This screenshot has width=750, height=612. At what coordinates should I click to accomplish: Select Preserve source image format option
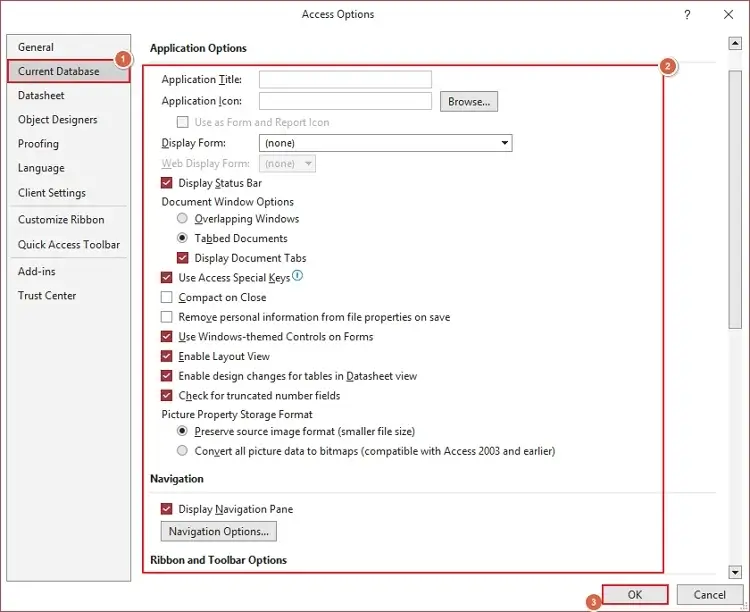coord(182,431)
